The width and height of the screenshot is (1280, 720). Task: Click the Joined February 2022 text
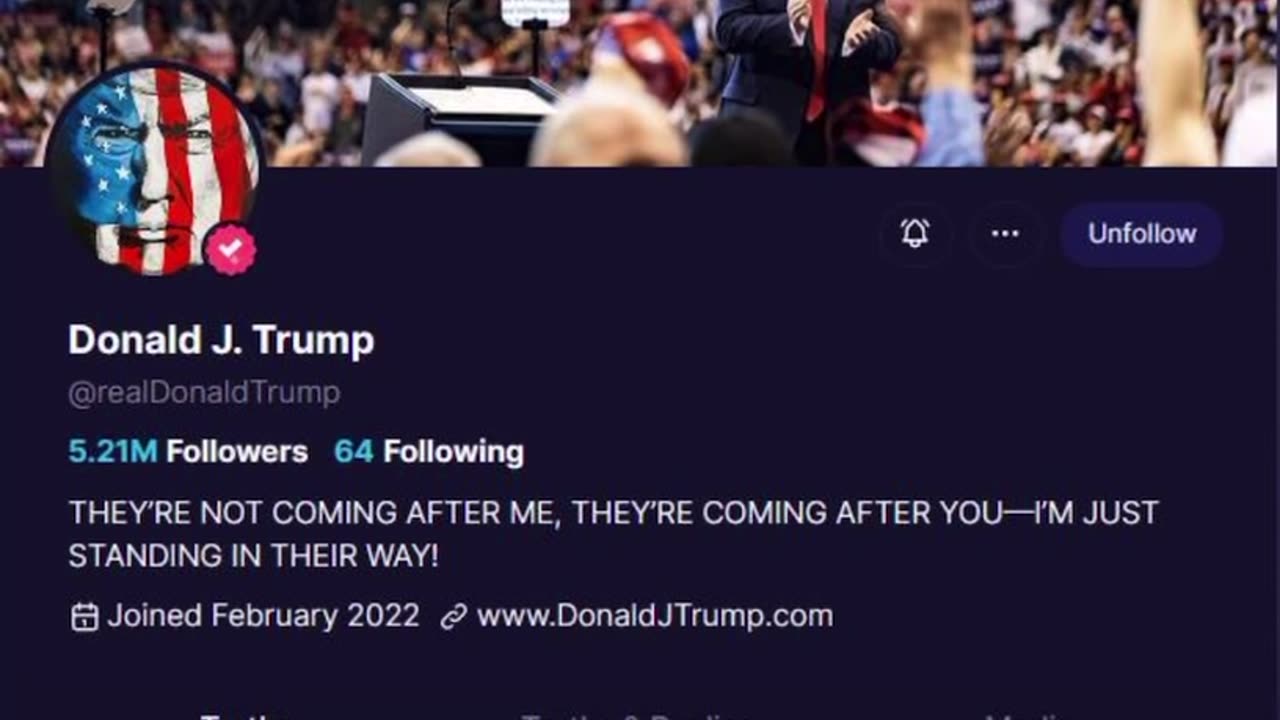tap(264, 615)
